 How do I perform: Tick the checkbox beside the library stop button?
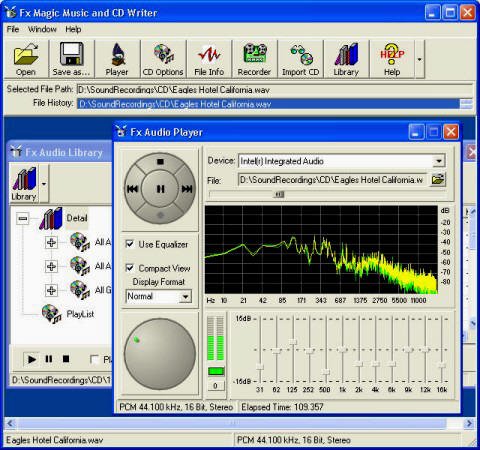coord(95,359)
